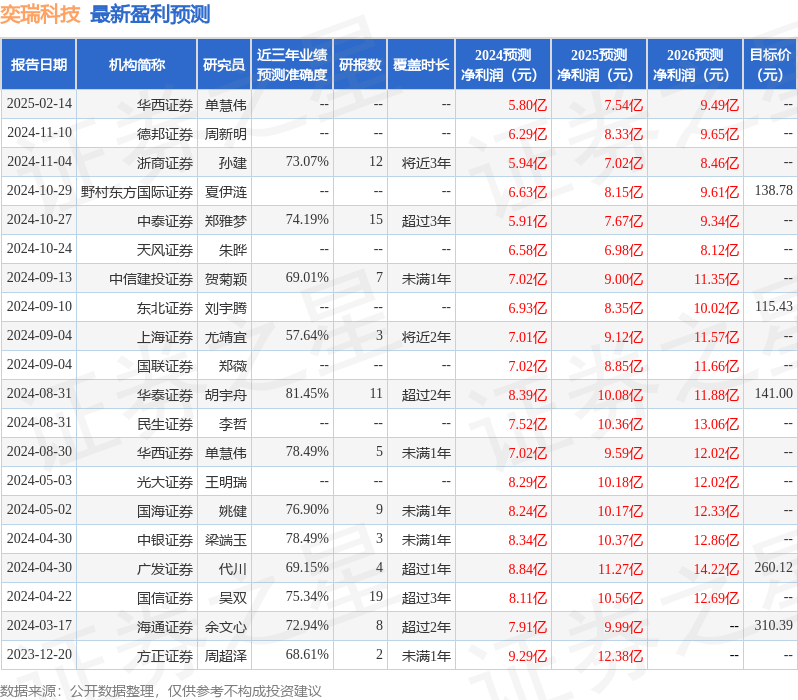Select accuracy value 74.19%
The width and height of the screenshot is (798, 700).
pyautogui.click(x=307, y=220)
